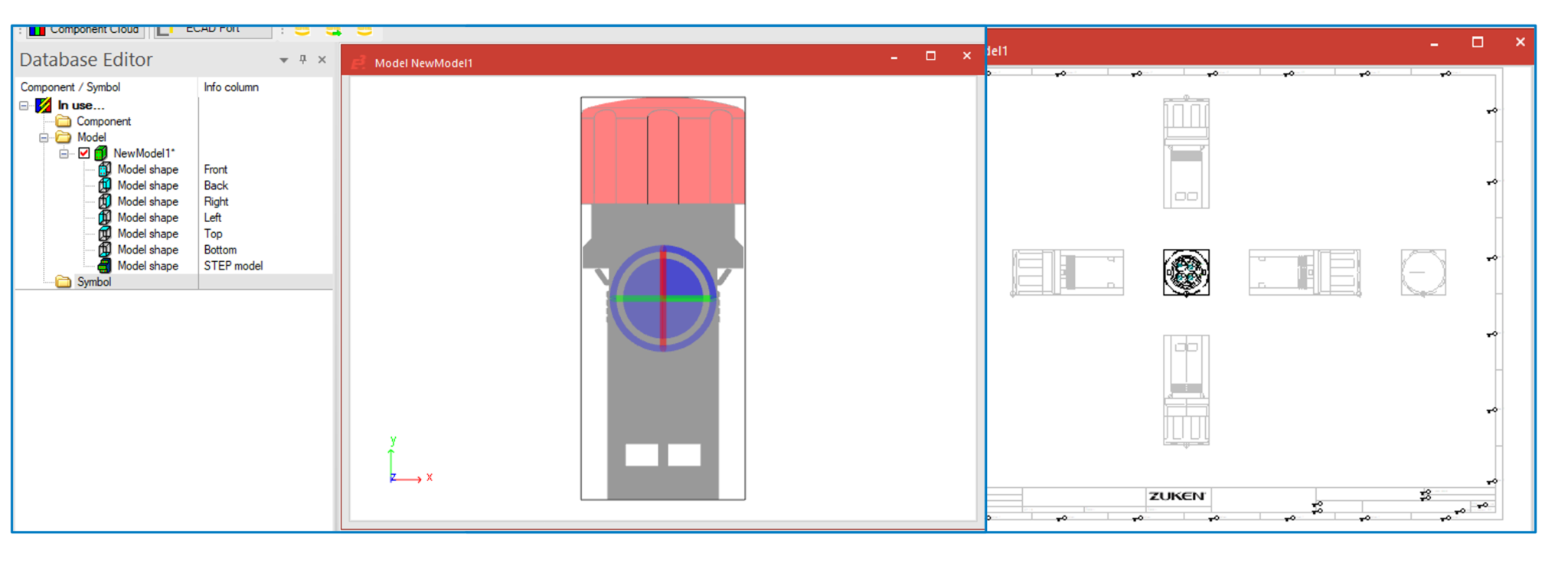Screen dimensions: 1568x576
Task: Click the Front model shape icon
Action: pyautogui.click(x=105, y=169)
